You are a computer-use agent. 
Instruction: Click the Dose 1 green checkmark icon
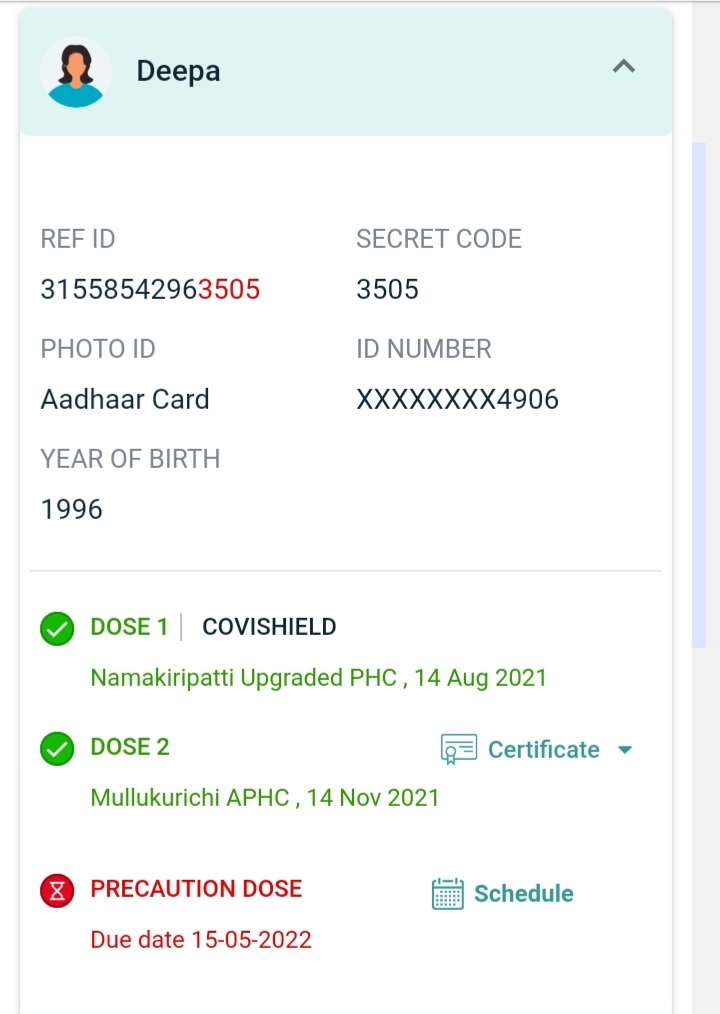[x=57, y=629]
